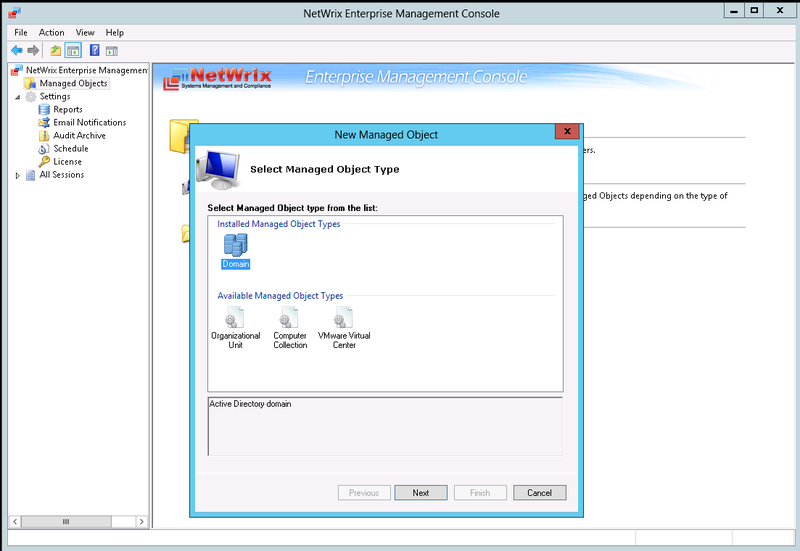Select License label in the tree

[x=67, y=161]
